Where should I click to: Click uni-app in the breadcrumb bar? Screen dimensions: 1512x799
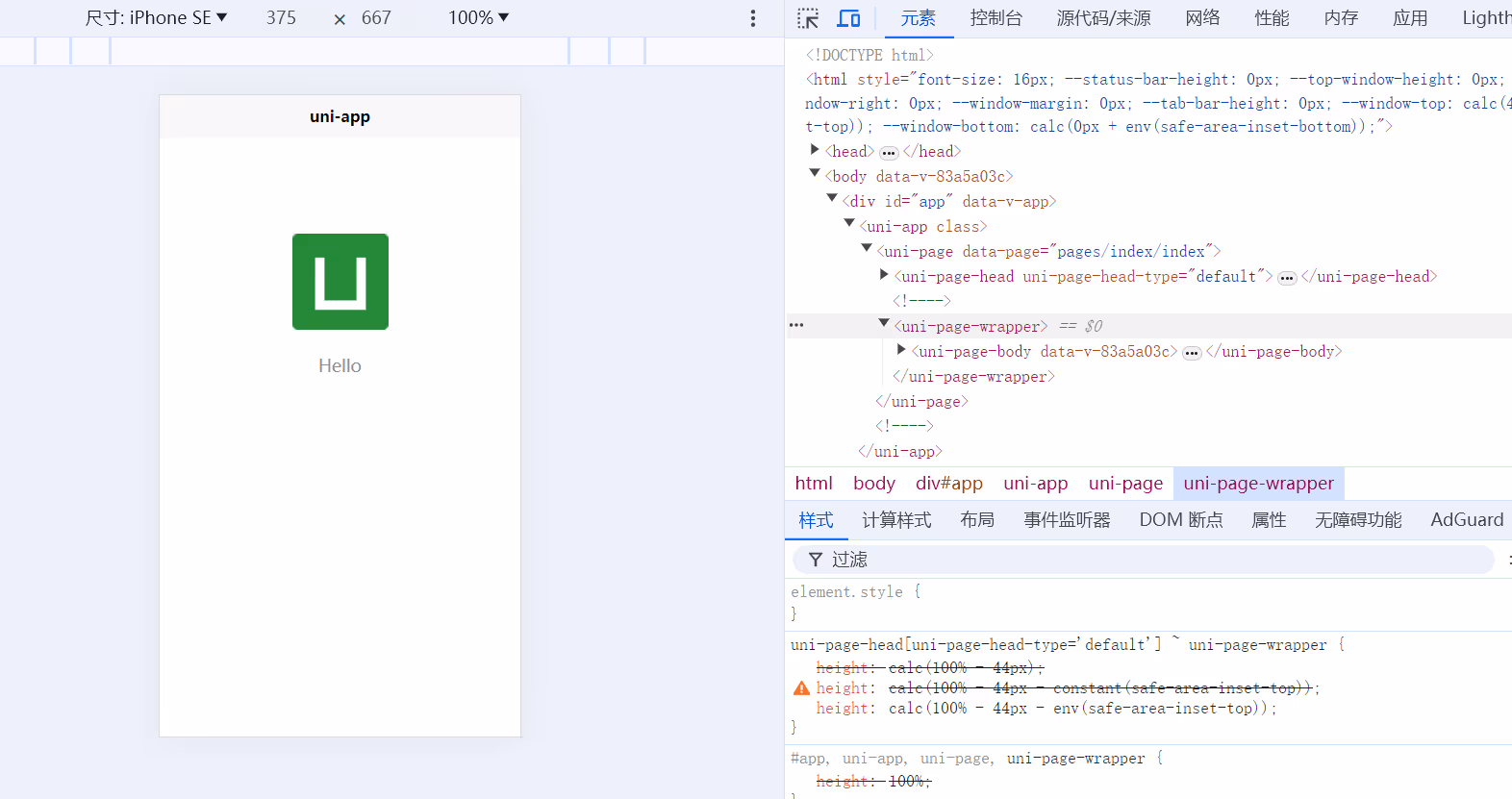[x=1036, y=484]
